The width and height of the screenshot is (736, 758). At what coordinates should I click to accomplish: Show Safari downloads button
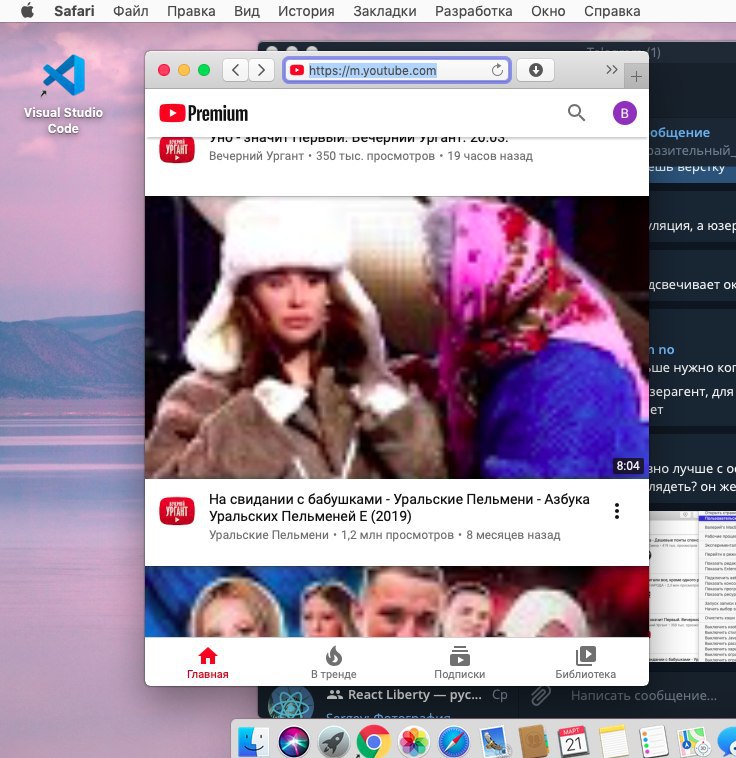tap(535, 71)
